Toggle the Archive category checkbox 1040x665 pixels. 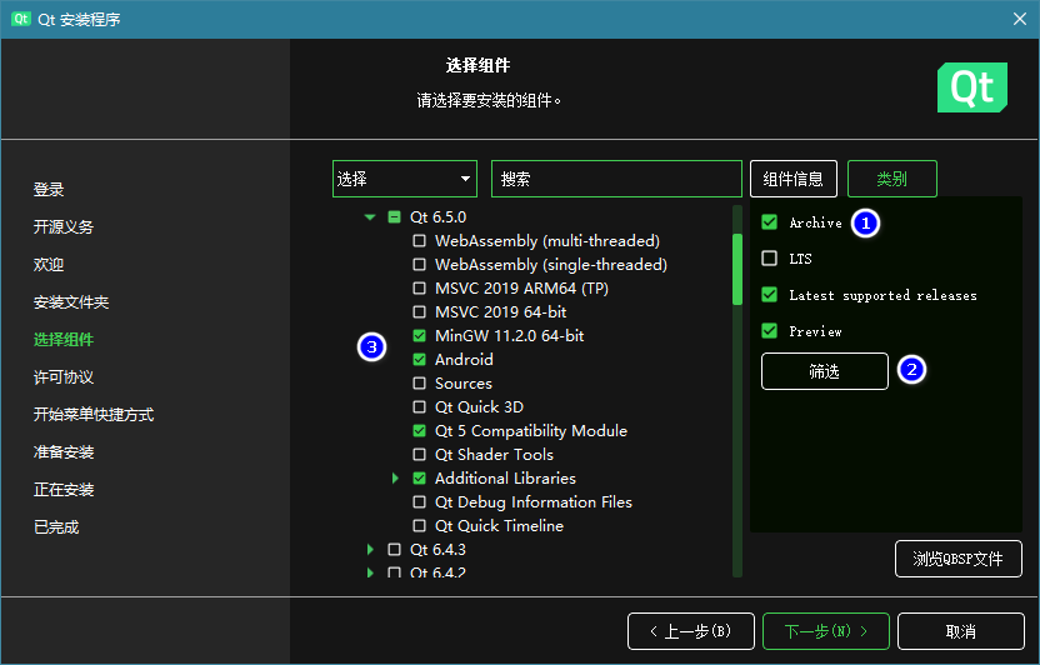(x=769, y=222)
